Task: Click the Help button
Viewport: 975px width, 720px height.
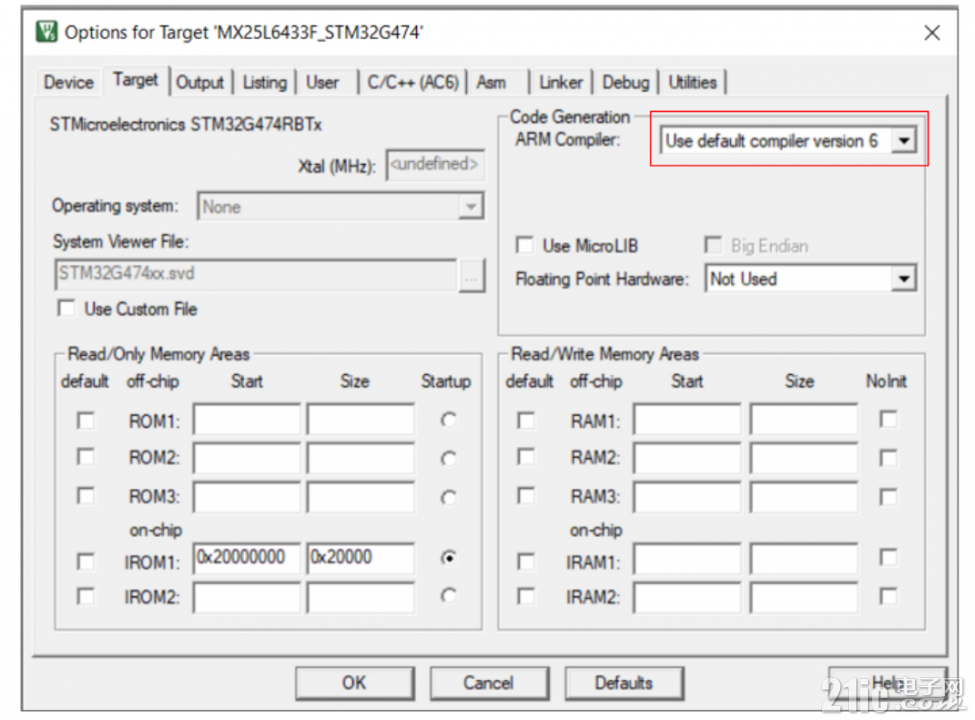Action: [x=887, y=683]
